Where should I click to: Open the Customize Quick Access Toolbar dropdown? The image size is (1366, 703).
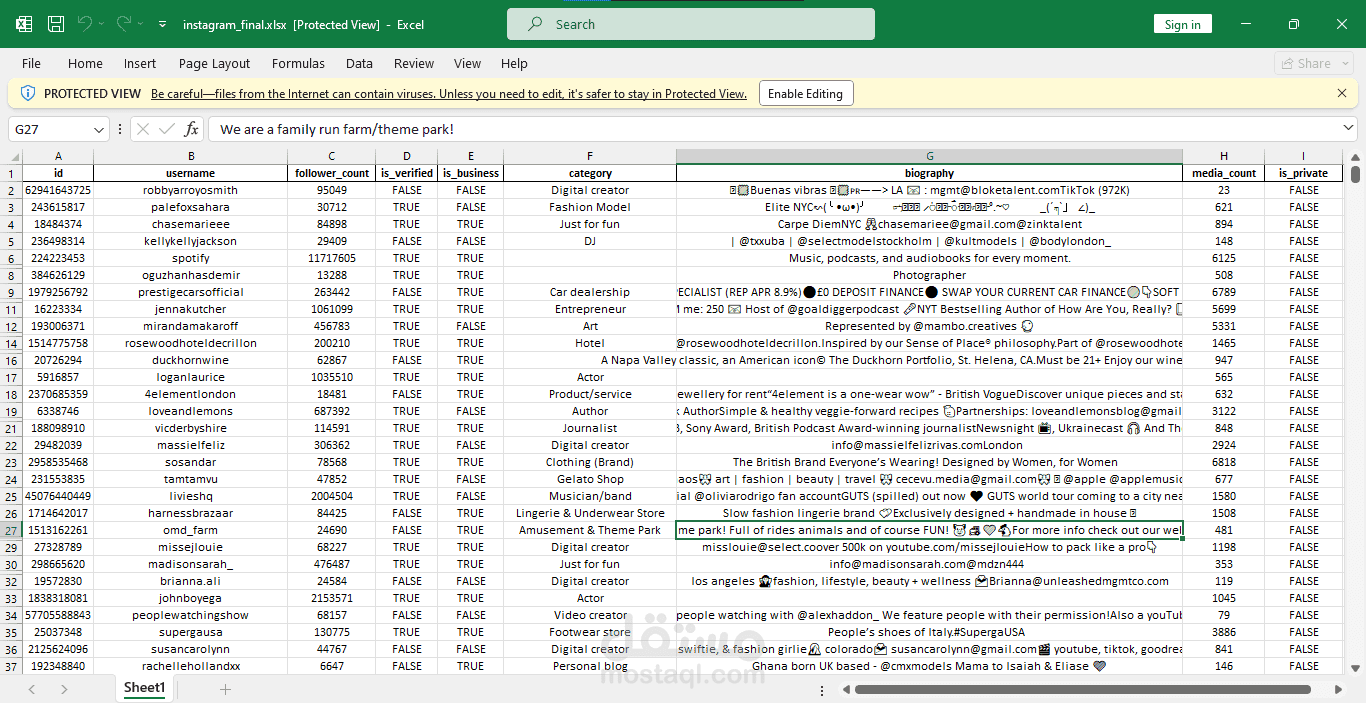pos(163,24)
